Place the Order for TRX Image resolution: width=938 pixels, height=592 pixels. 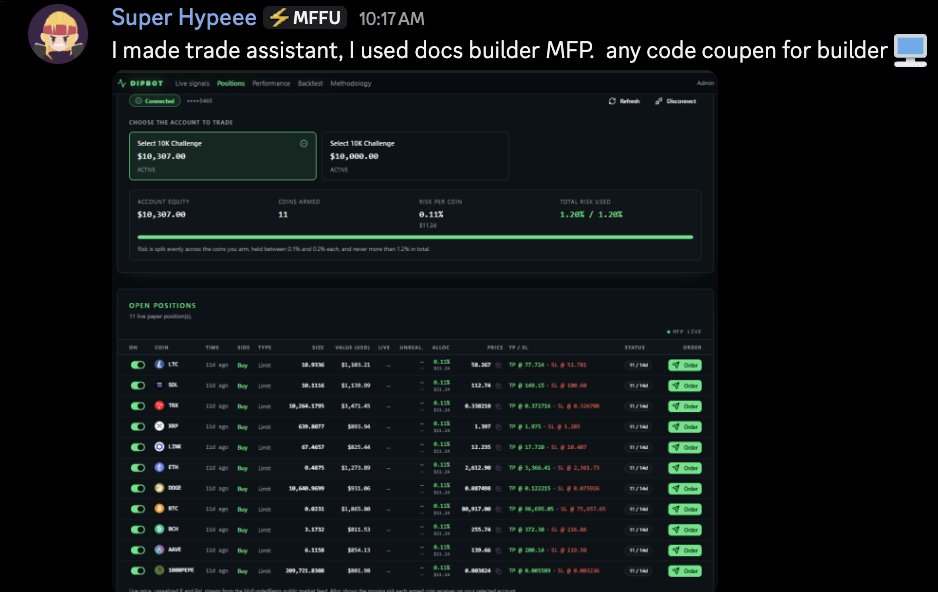[x=685, y=407]
